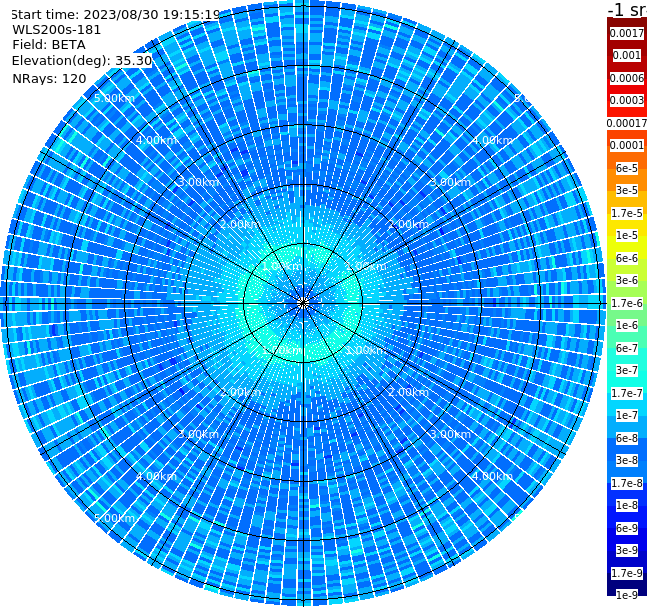Click the upper-left 4.00km range ring label

[x=156, y=140]
